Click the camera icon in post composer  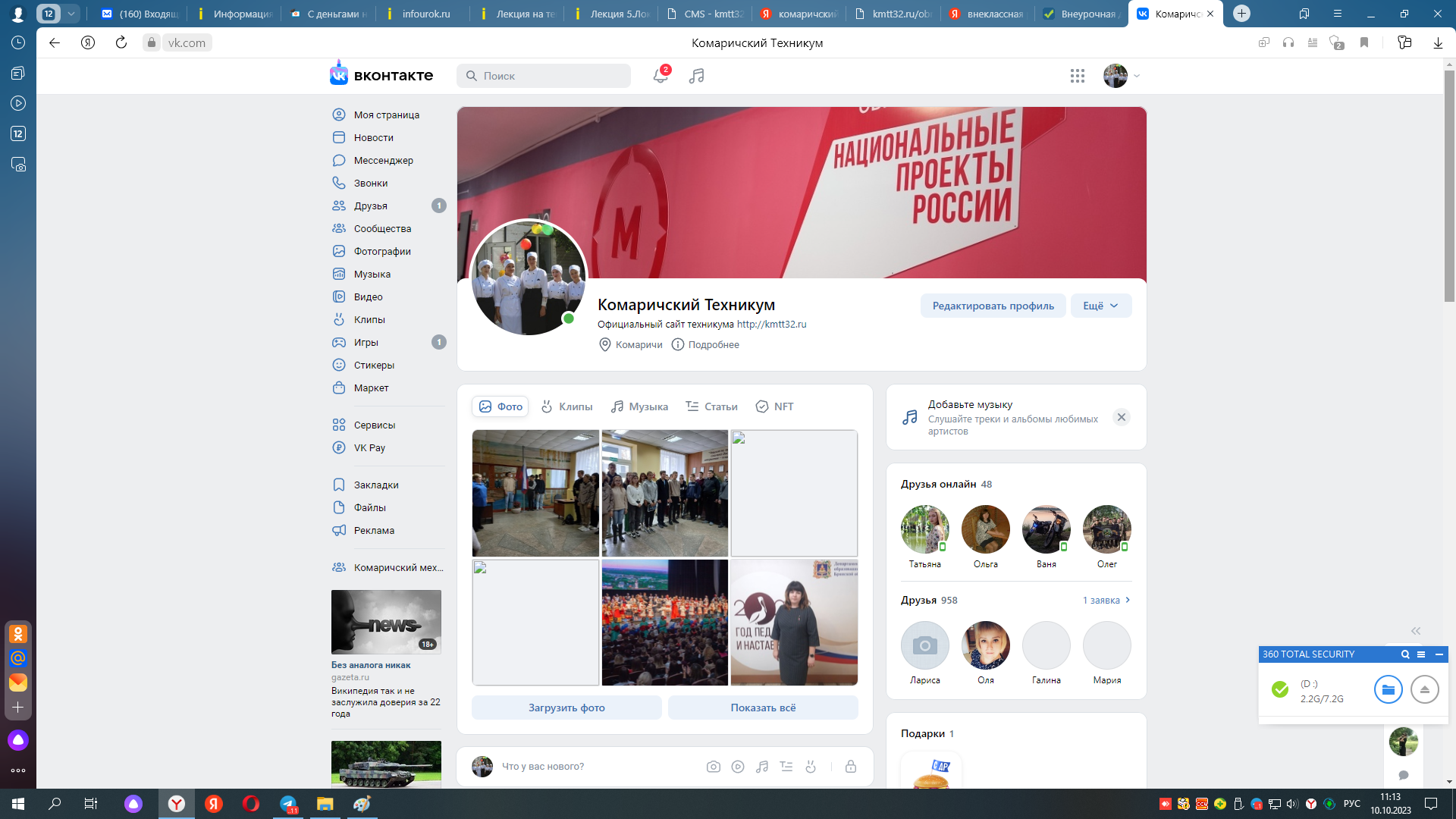714,767
